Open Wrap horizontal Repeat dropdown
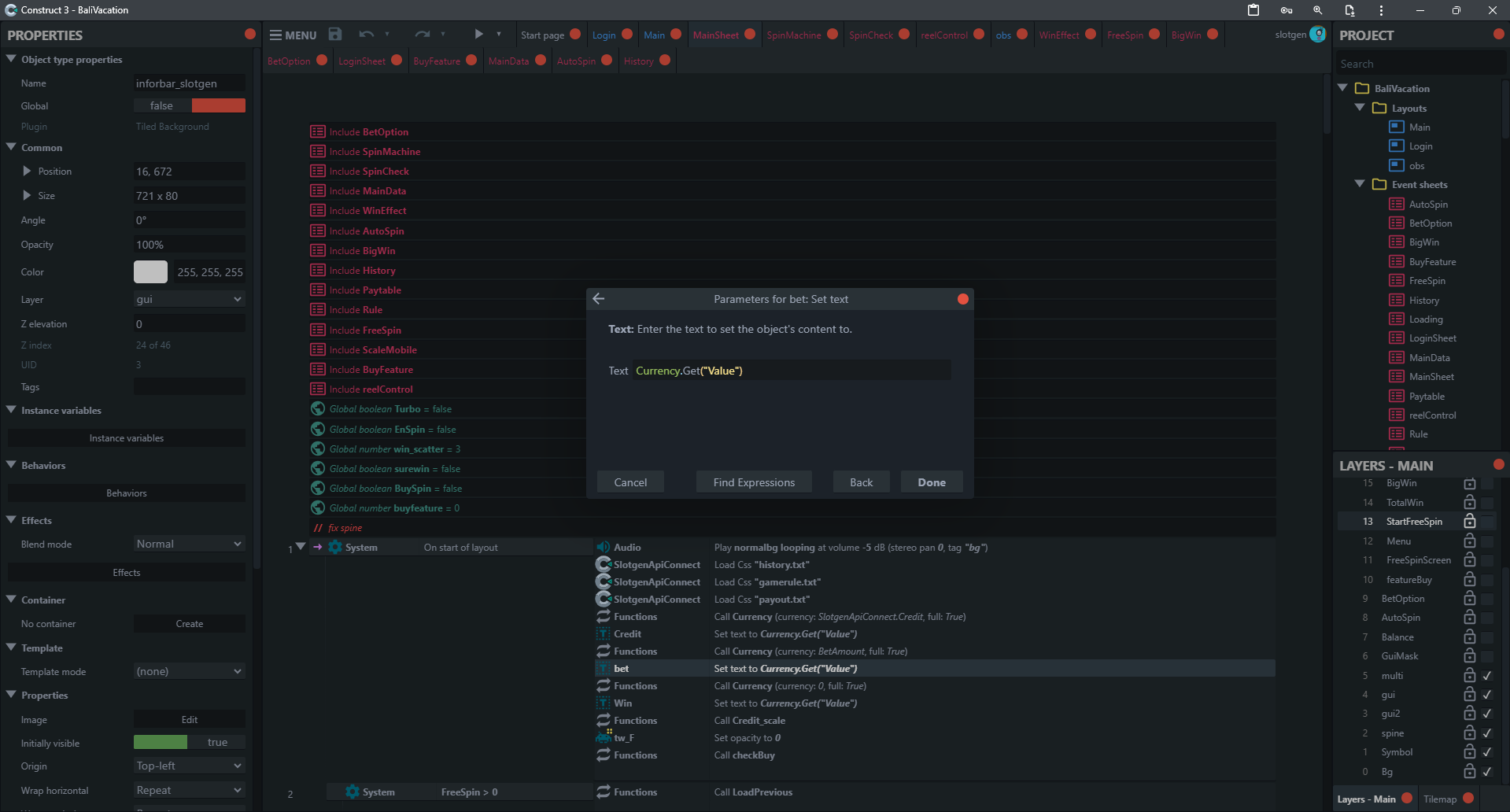1510x812 pixels. click(190, 790)
